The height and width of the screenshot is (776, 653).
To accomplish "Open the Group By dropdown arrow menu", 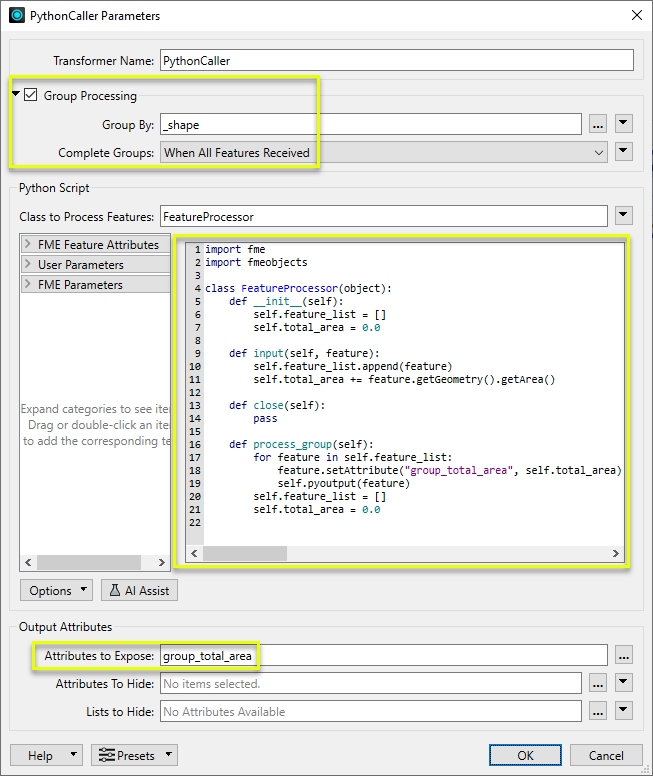I will pyautogui.click(x=624, y=123).
